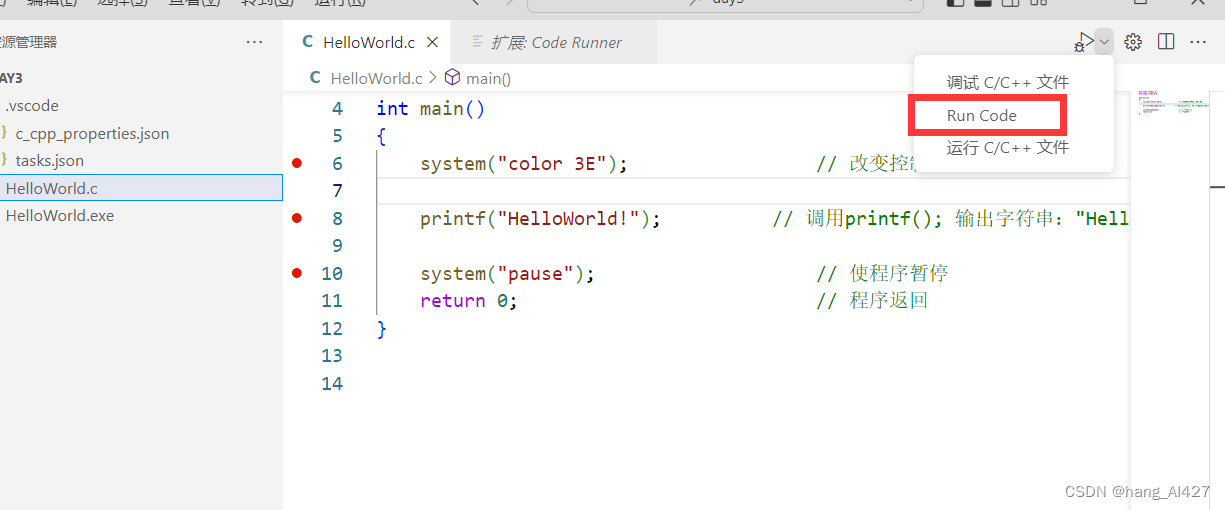
Task: Close the HelloWorld.c tab
Action: [433, 42]
